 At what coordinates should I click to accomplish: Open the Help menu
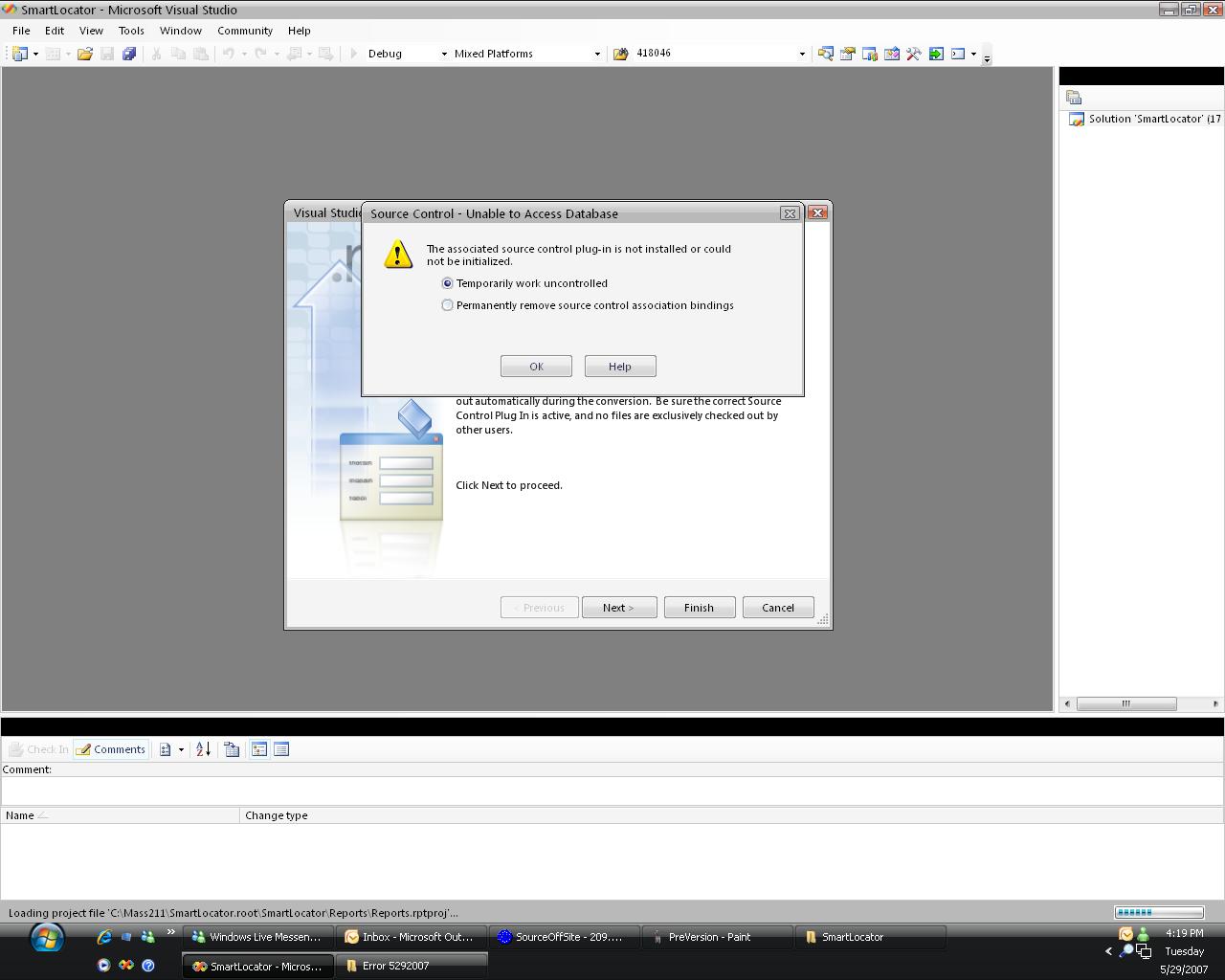(x=300, y=31)
